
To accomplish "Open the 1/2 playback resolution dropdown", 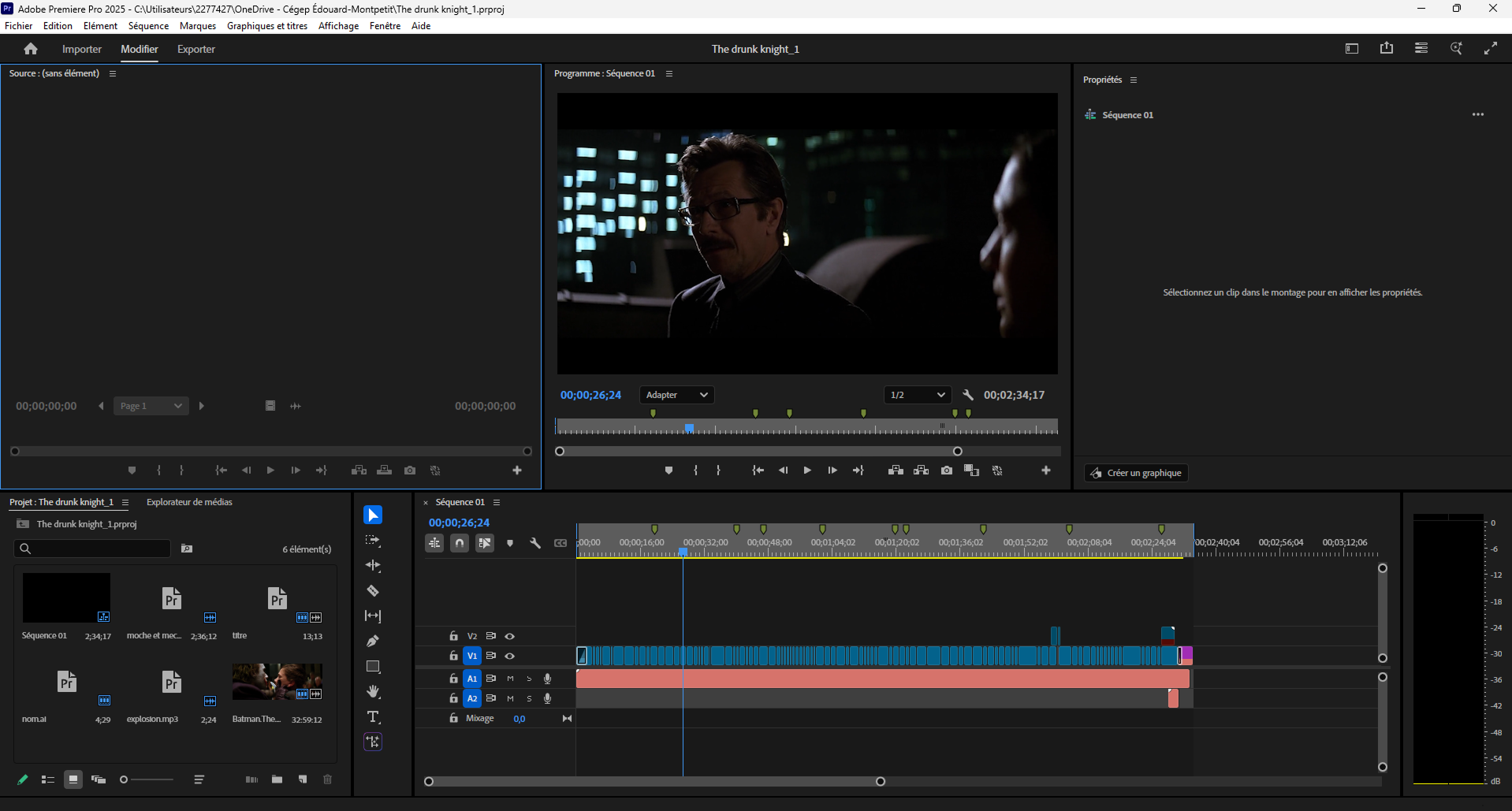I will pos(917,395).
